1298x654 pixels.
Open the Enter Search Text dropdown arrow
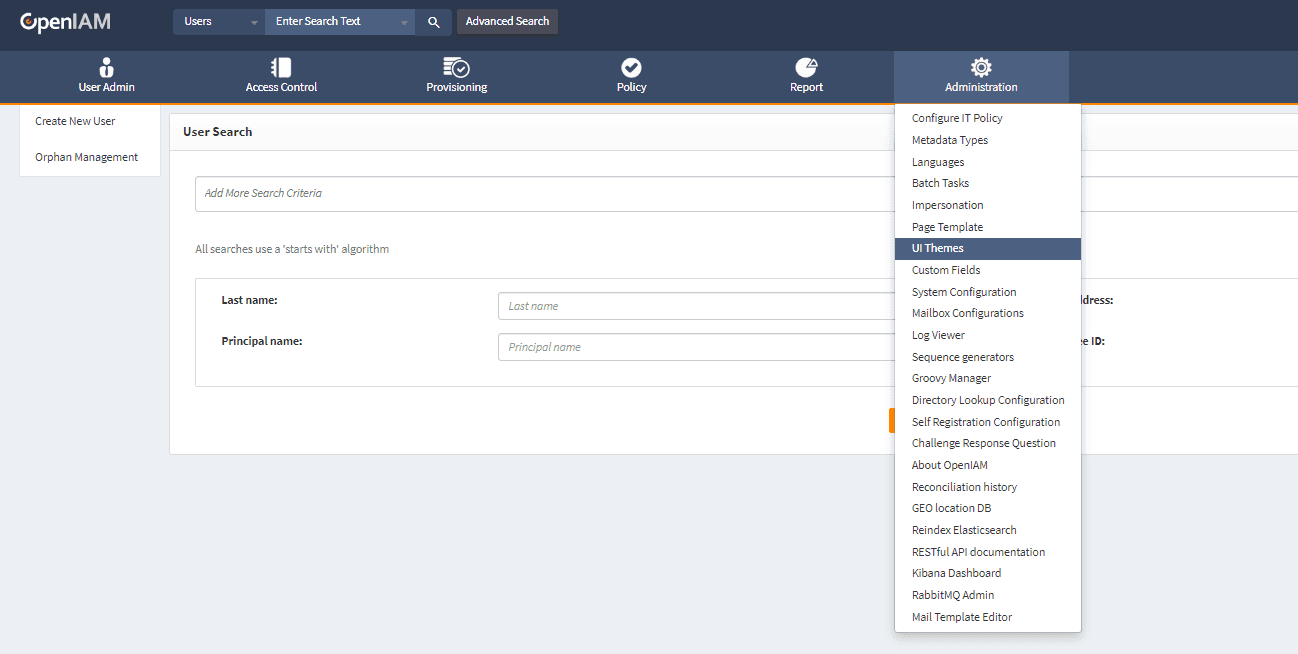(403, 22)
